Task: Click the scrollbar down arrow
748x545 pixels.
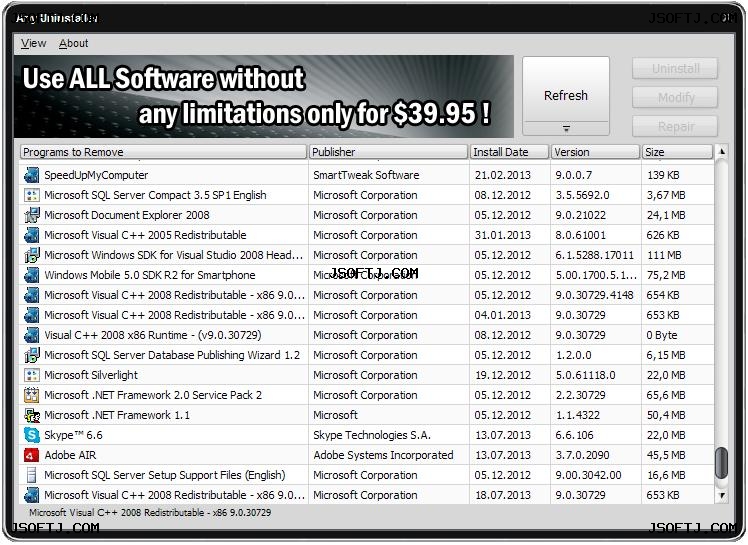Action: (722, 496)
